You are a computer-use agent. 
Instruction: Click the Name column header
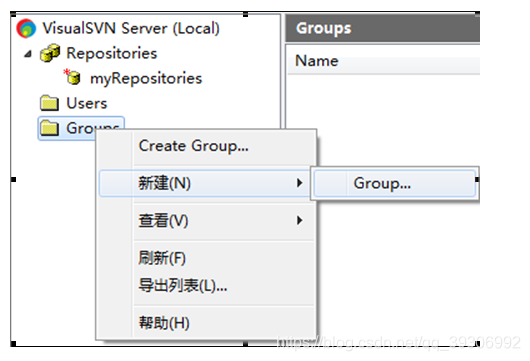point(383,61)
